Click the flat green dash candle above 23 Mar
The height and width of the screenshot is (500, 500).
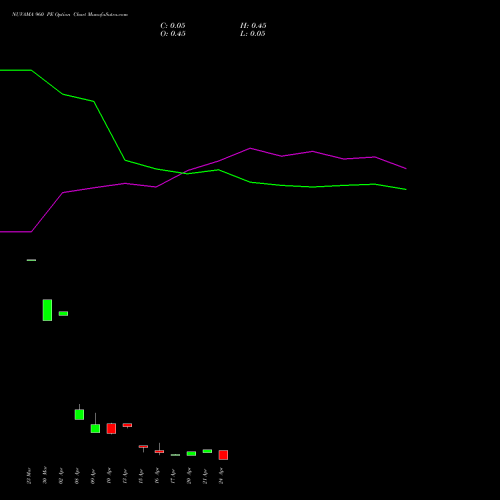pyautogui.click(x=31, y=260)
